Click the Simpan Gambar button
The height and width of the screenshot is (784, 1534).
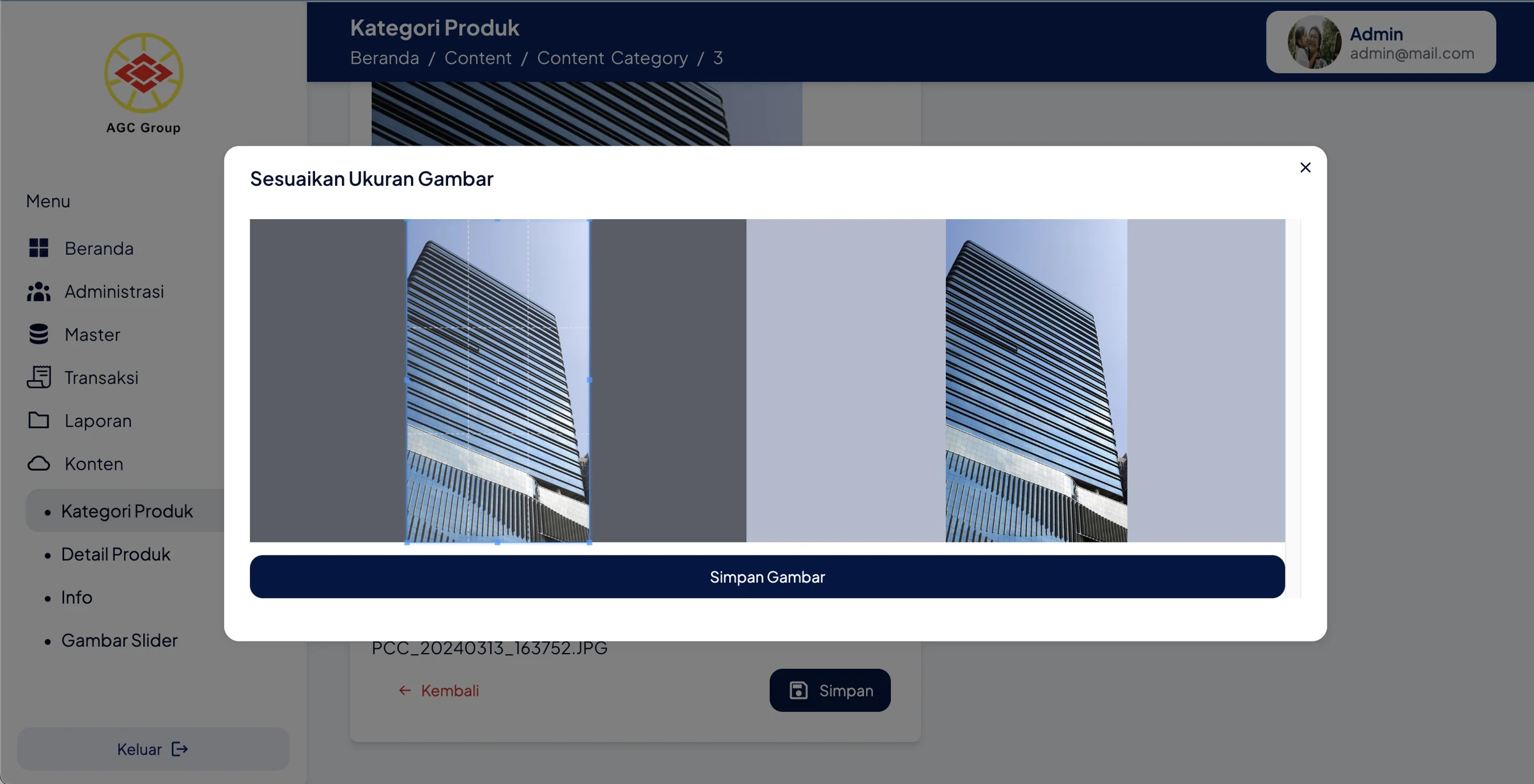point(767,576)
